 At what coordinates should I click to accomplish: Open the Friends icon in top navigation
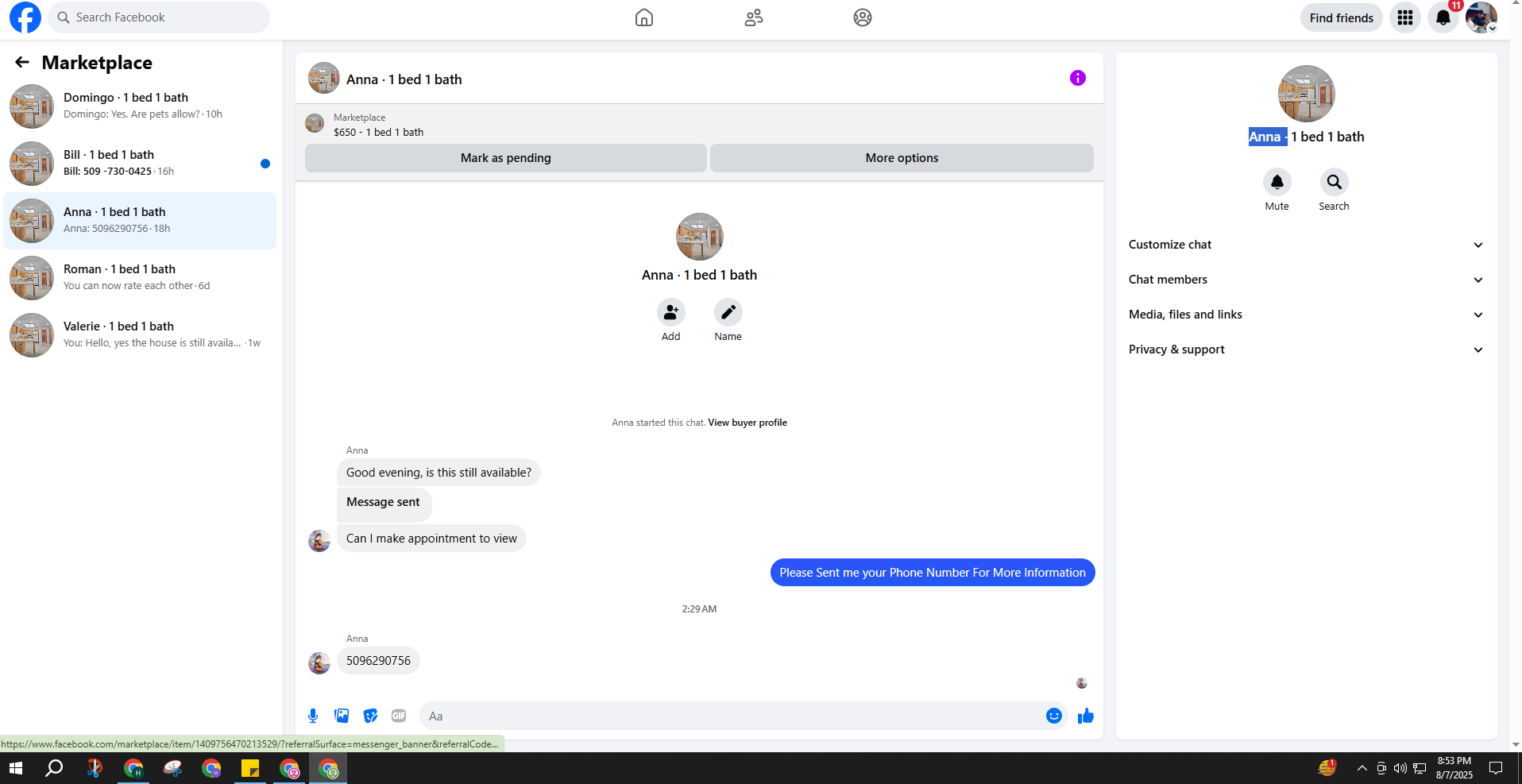(754, 17)
